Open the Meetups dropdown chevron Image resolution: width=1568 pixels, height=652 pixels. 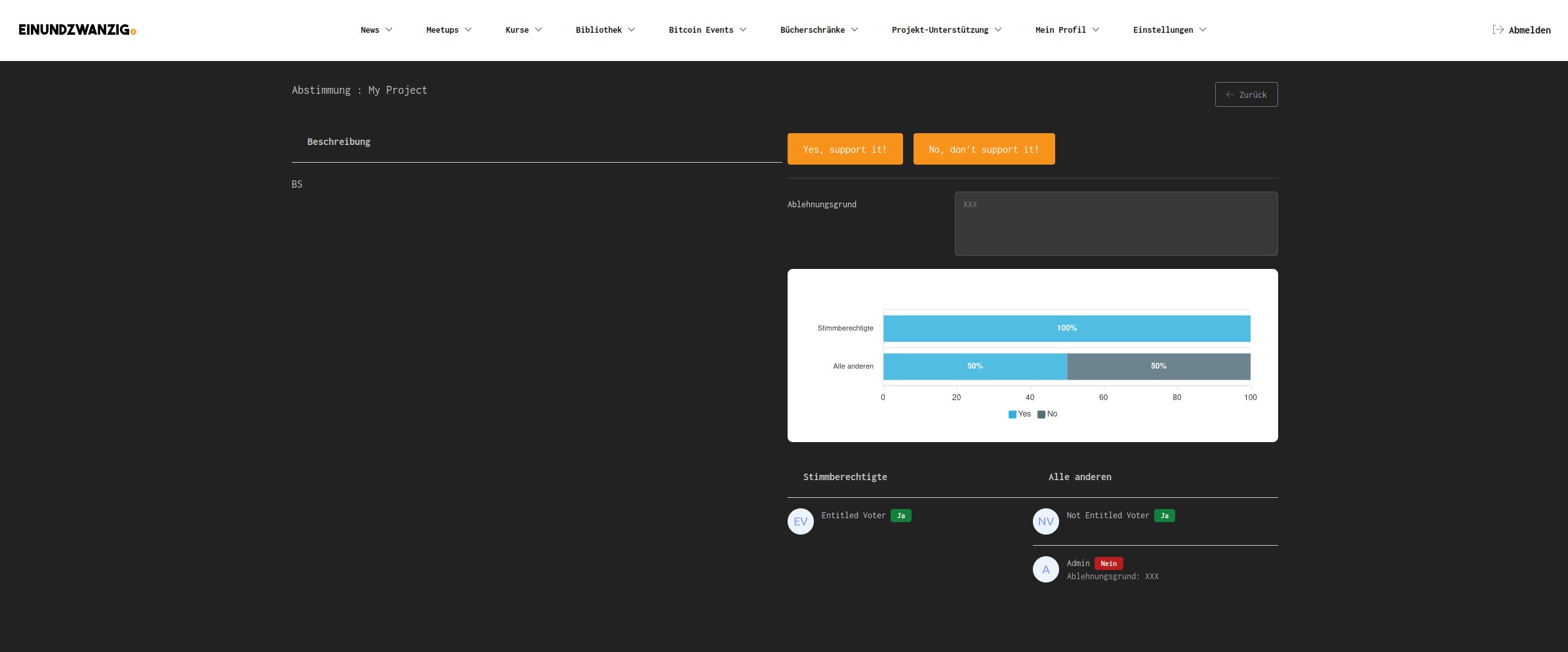(x=468, y=30)
